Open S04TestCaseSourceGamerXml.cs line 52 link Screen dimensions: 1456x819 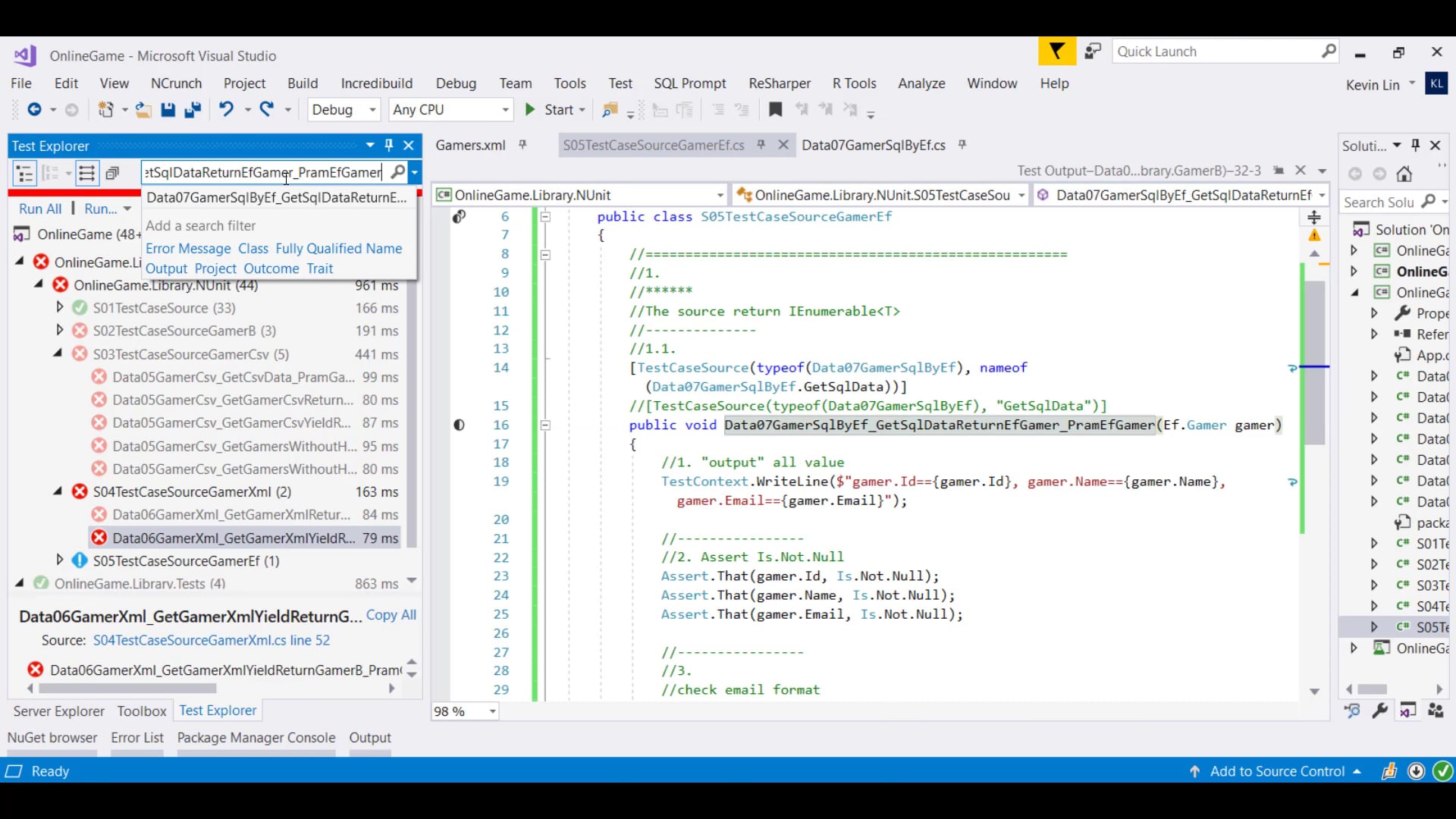tap(211, 640)
